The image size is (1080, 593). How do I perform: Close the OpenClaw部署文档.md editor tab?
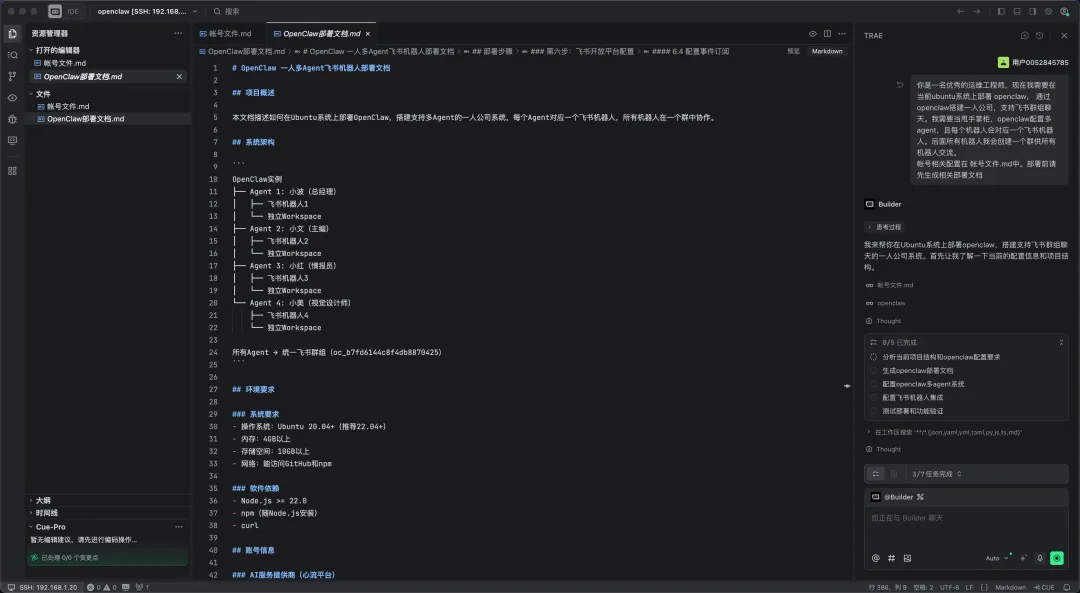368,34
